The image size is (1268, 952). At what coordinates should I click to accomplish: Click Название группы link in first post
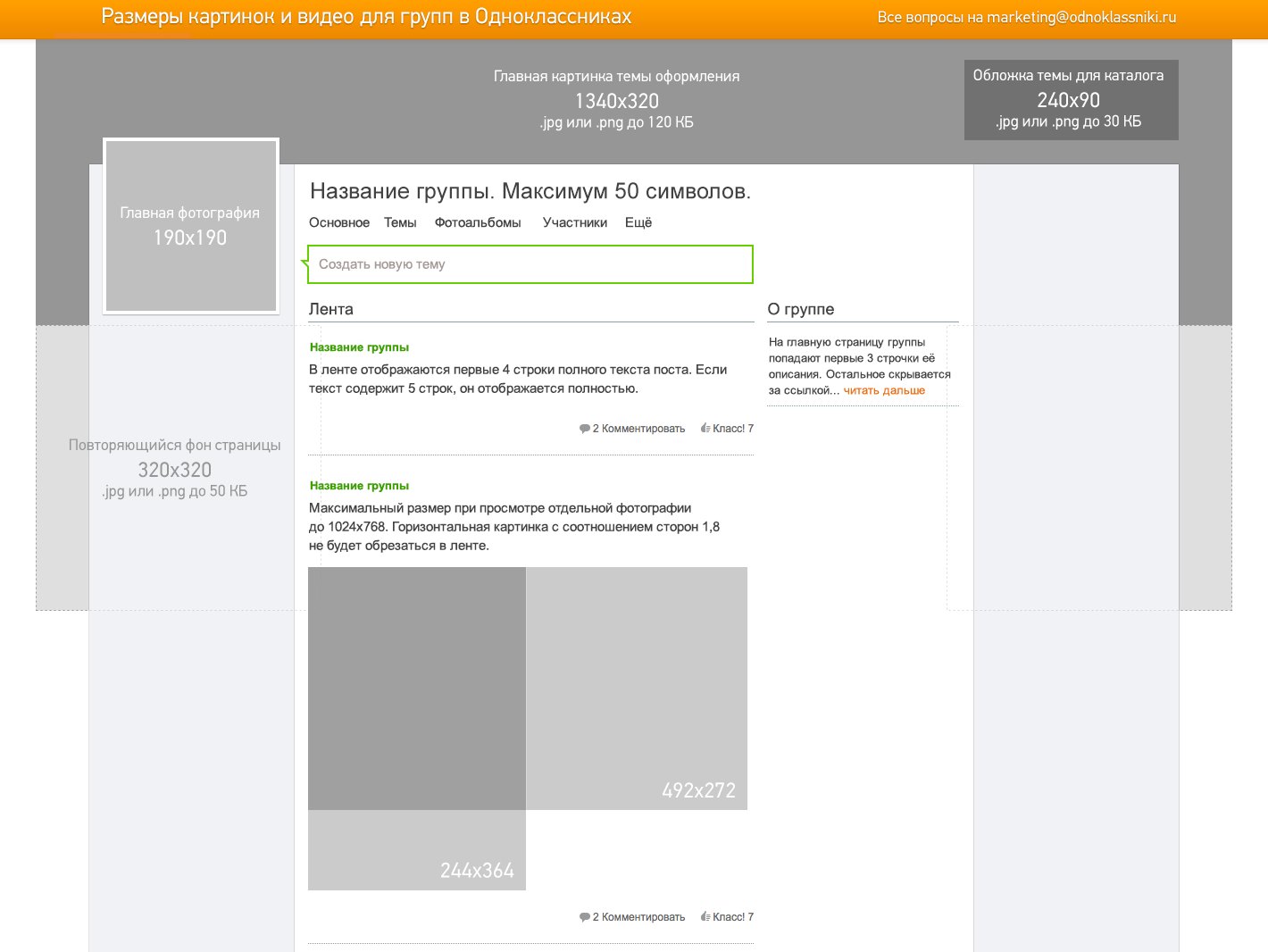click(x=359, y=347)
